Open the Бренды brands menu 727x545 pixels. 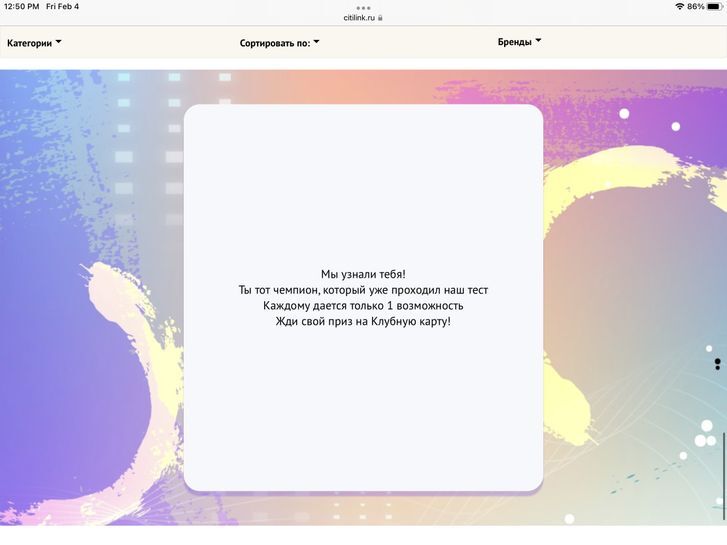pos(514,42)
